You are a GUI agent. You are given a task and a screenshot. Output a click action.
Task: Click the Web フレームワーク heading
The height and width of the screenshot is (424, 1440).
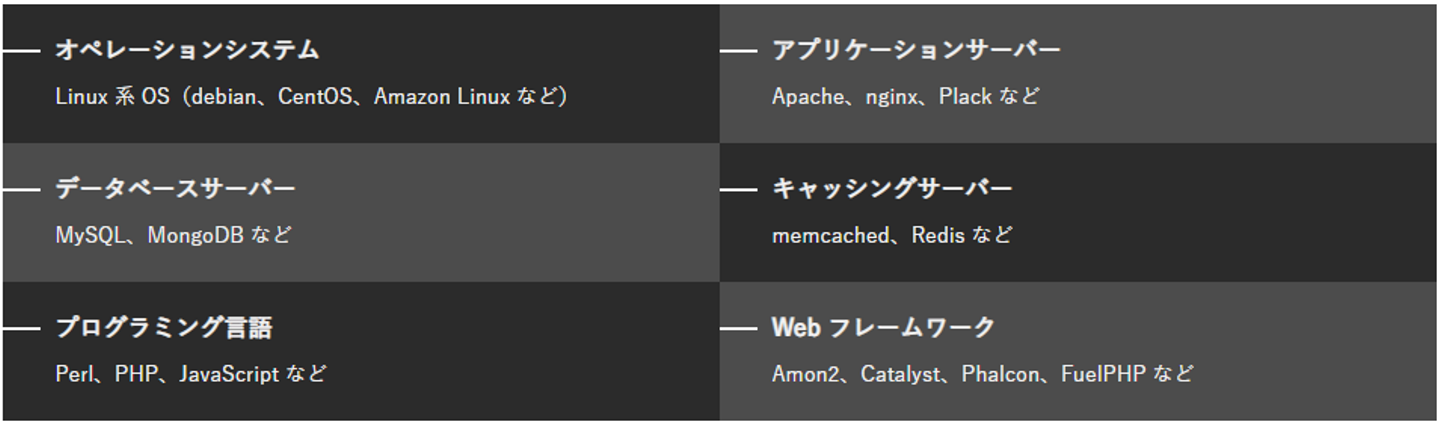[x=883, y=327]
